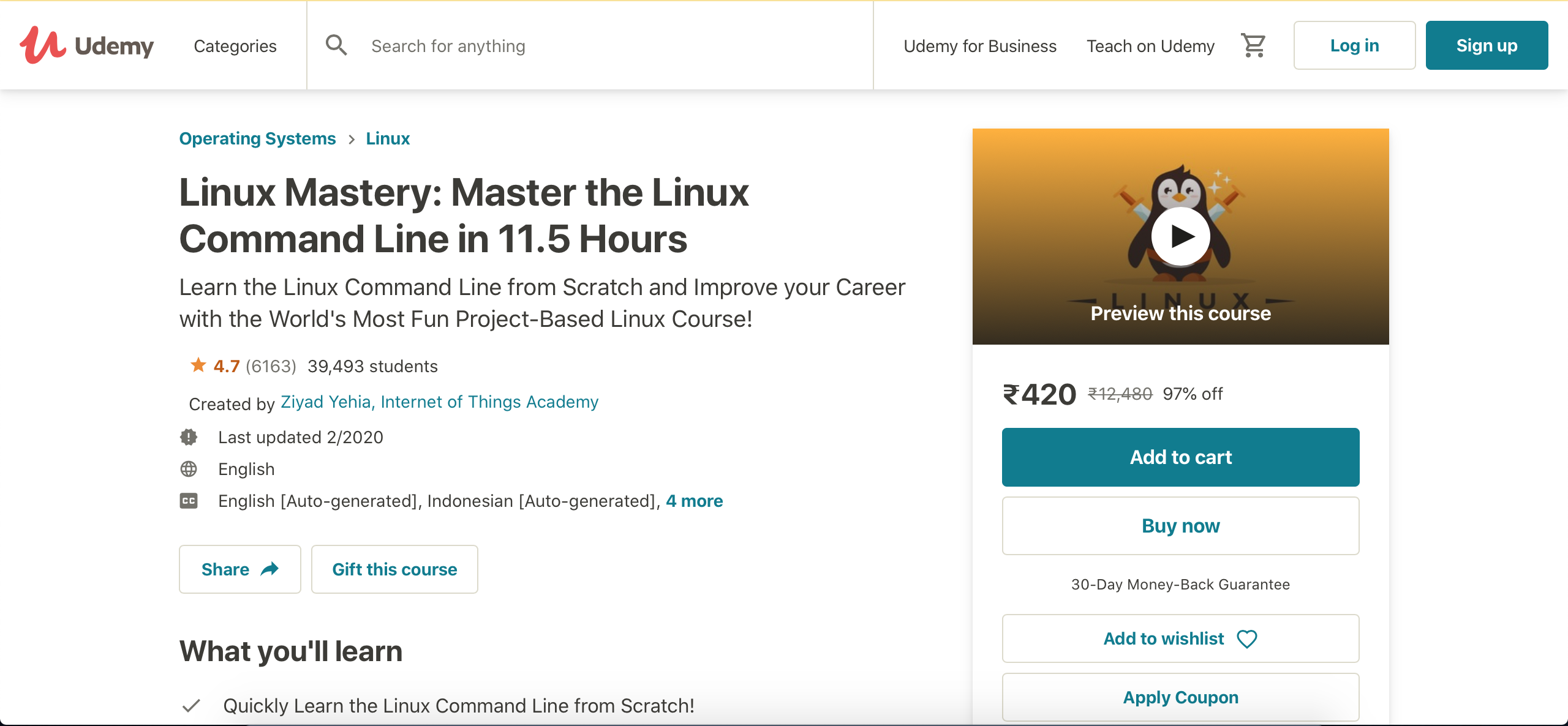Expand the Categories dropdown menu

point(234,45)
